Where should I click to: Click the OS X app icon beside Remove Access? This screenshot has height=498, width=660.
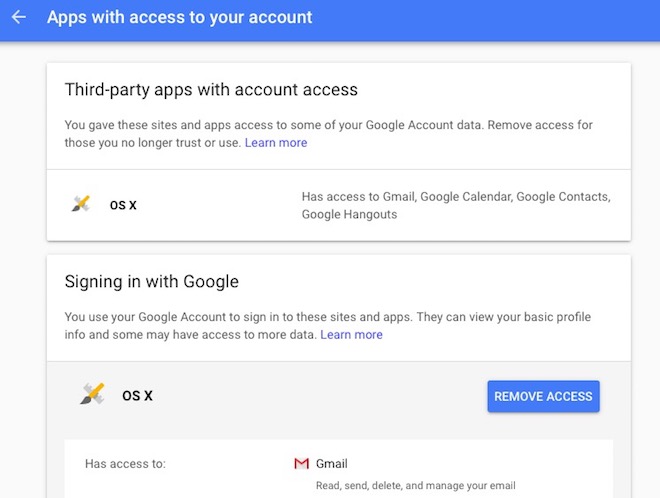[92, 394]
